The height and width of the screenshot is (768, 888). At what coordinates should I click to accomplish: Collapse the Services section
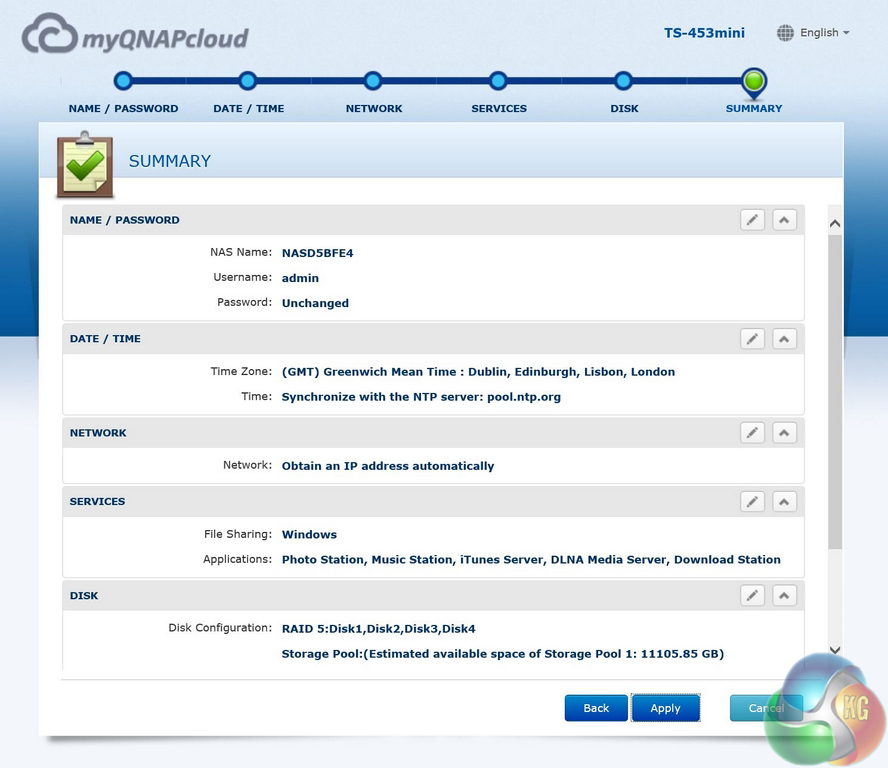(x=784, y=501)
